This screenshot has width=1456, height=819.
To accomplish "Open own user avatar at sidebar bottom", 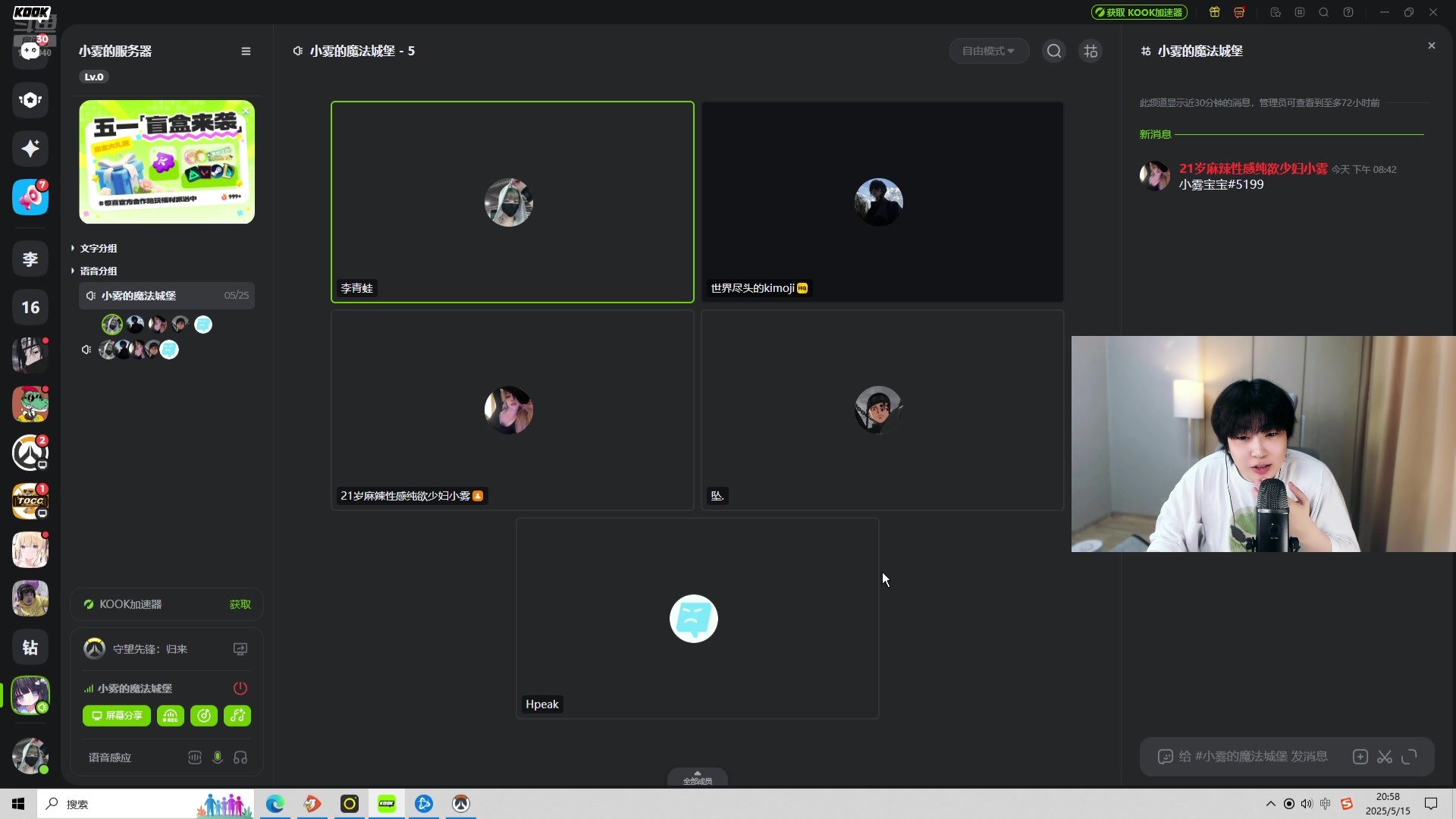I will [30, 756].
